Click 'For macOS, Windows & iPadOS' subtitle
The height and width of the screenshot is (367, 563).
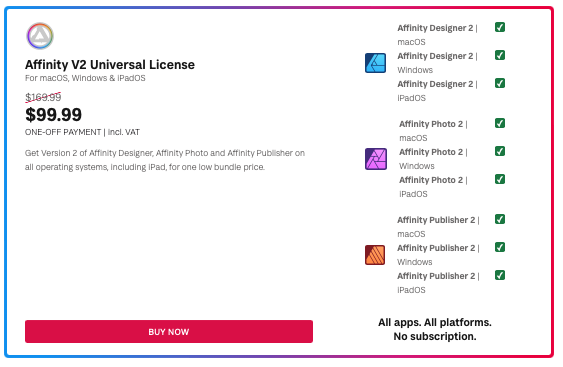85,78
